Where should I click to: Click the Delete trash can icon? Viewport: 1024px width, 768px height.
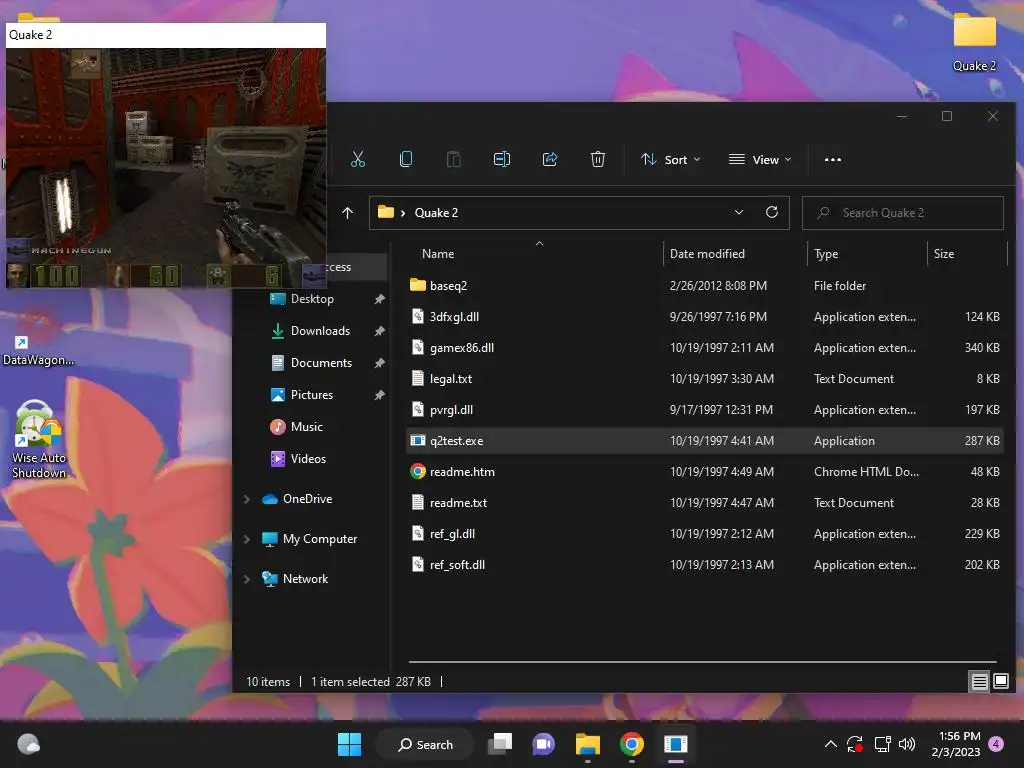point(598,159)
